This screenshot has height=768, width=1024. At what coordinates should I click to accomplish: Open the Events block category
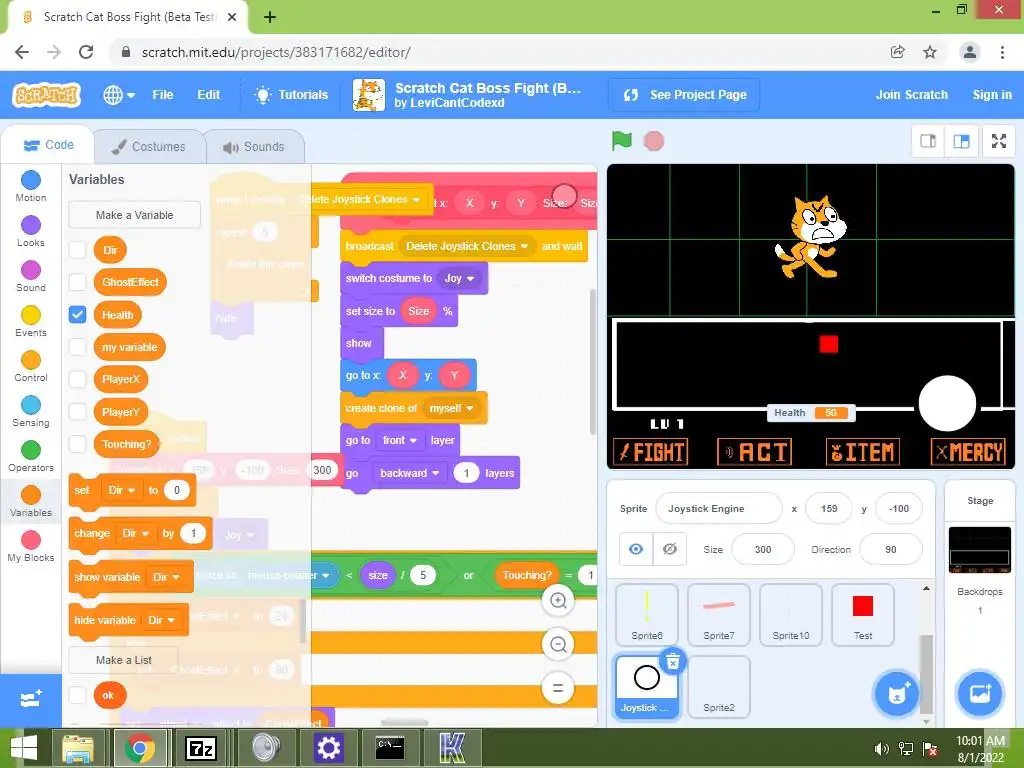click(x=31, y=322)
